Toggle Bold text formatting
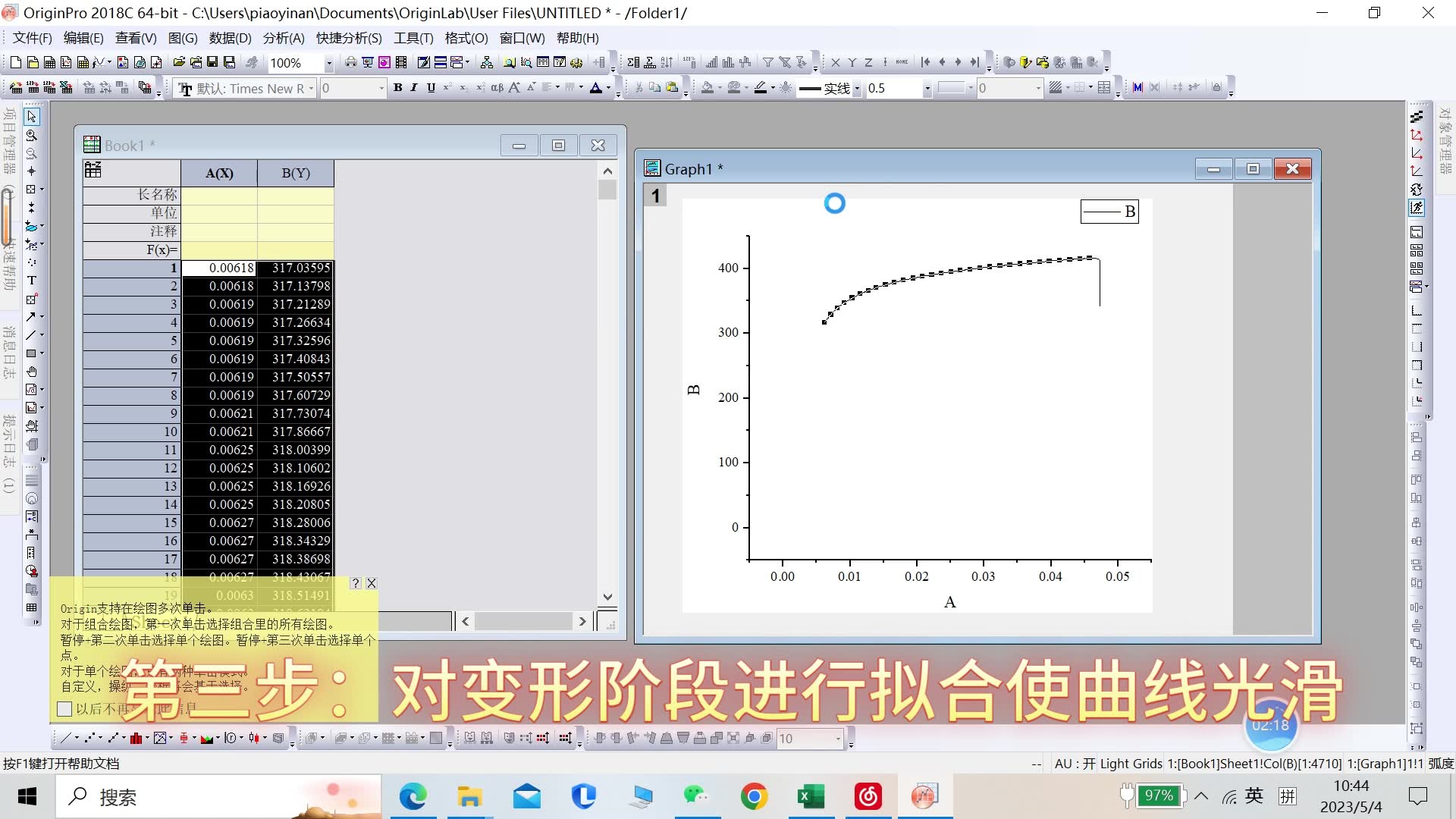The image size is (1456, 819). [397, 88]
